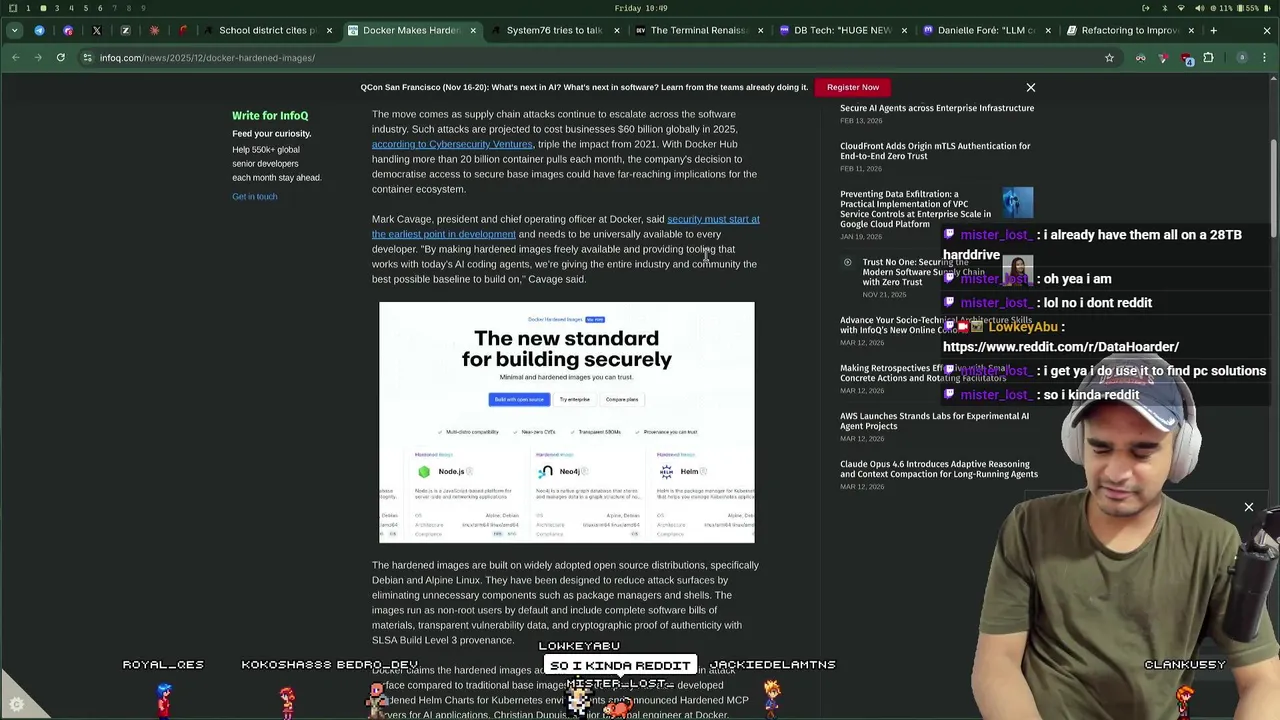Viewport: 1280px width, 720px height.
Task: Focus the infoq.com address bar
Action: (600, 58)
